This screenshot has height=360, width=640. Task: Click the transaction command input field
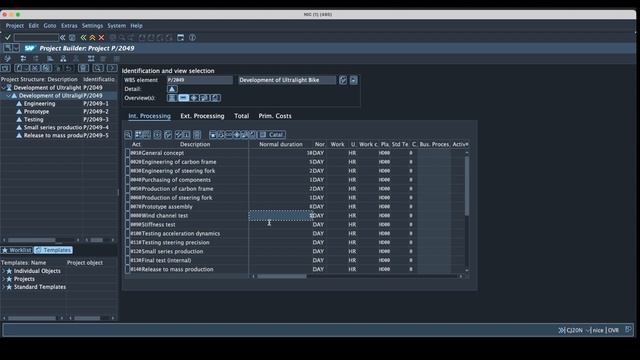(x=36, y=38)
